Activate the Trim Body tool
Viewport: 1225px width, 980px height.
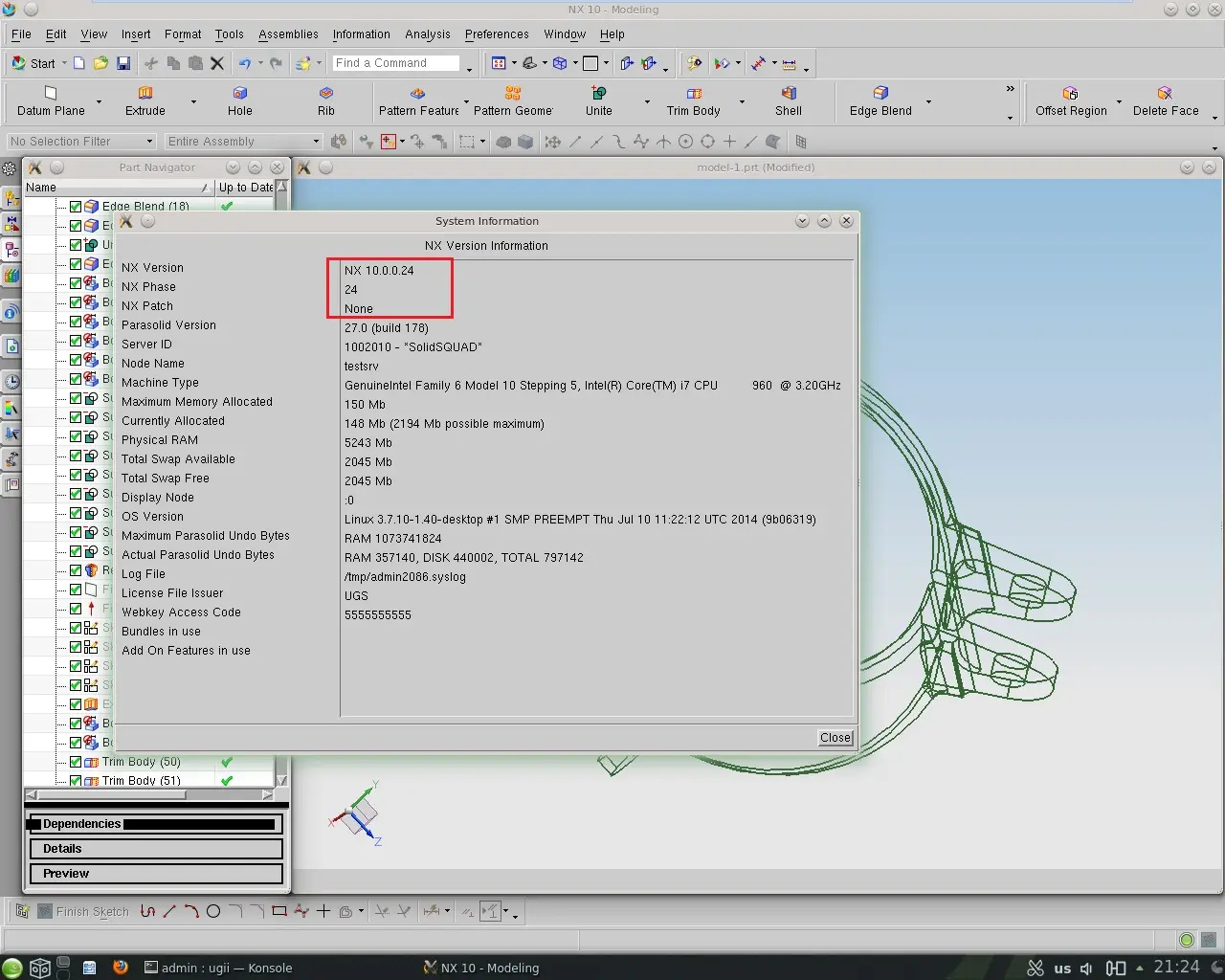694,101
